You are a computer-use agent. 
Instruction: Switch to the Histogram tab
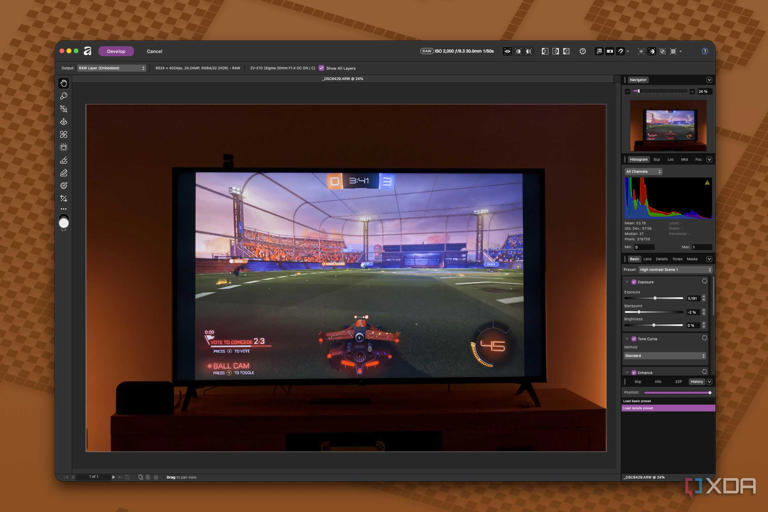point(638,160)
